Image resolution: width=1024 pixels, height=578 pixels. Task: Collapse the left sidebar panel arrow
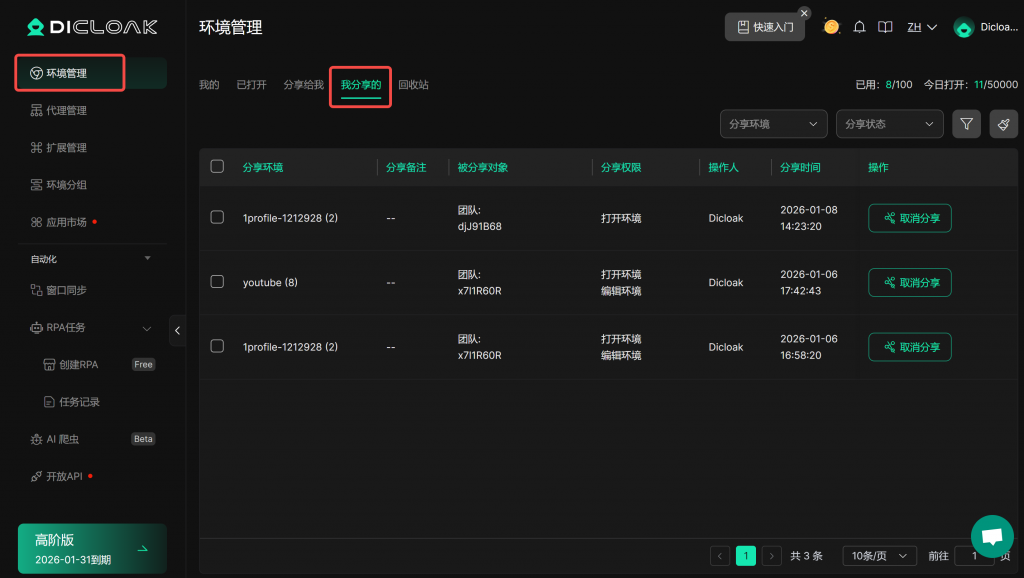point(178,330)
